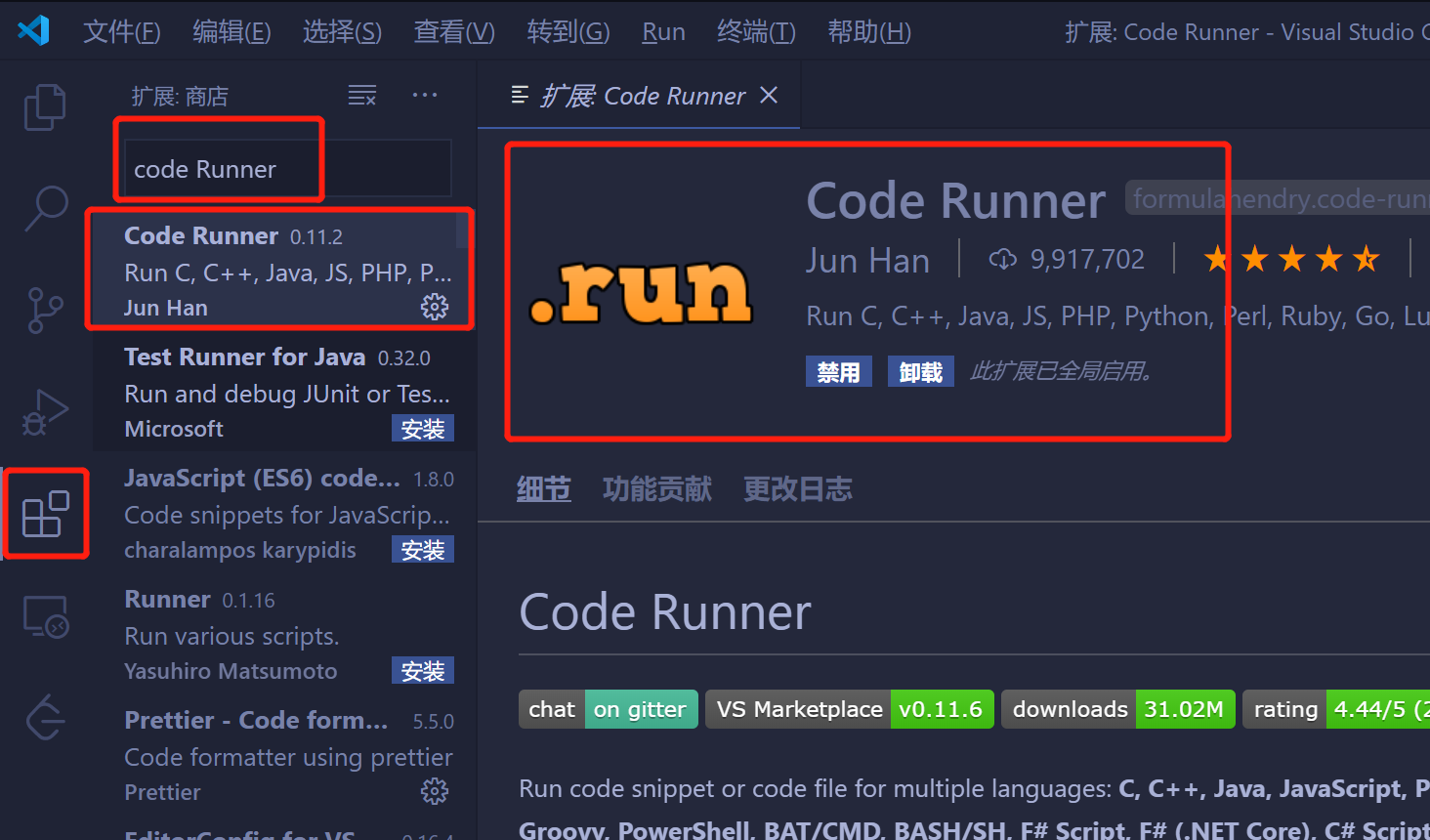The height and width of the screenshot is (840, 1430).
Task: Click the five-star rating of Code Runner
Action: [1291, 259]
